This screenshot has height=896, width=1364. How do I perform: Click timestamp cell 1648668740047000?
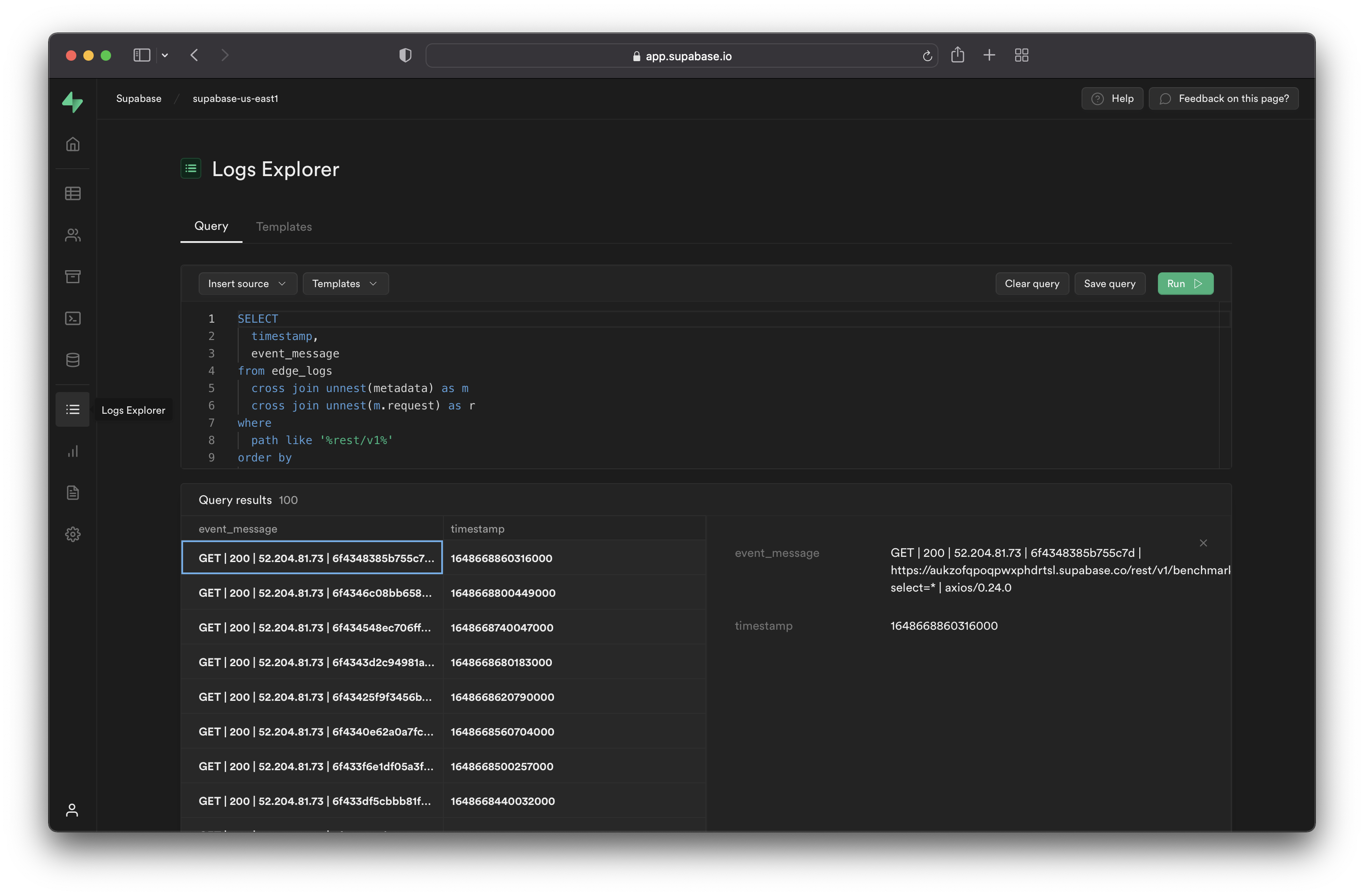(574, 627)
